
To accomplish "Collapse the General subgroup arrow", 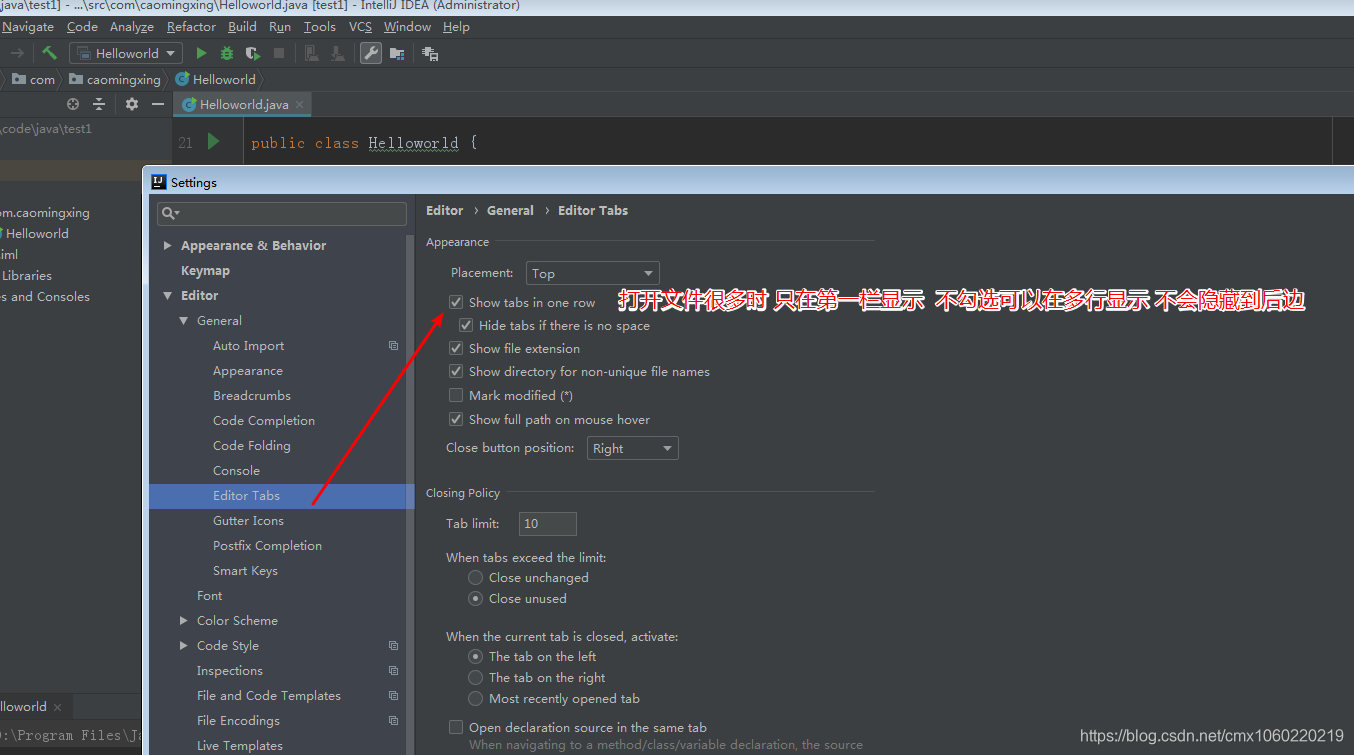I will [184, 320].
